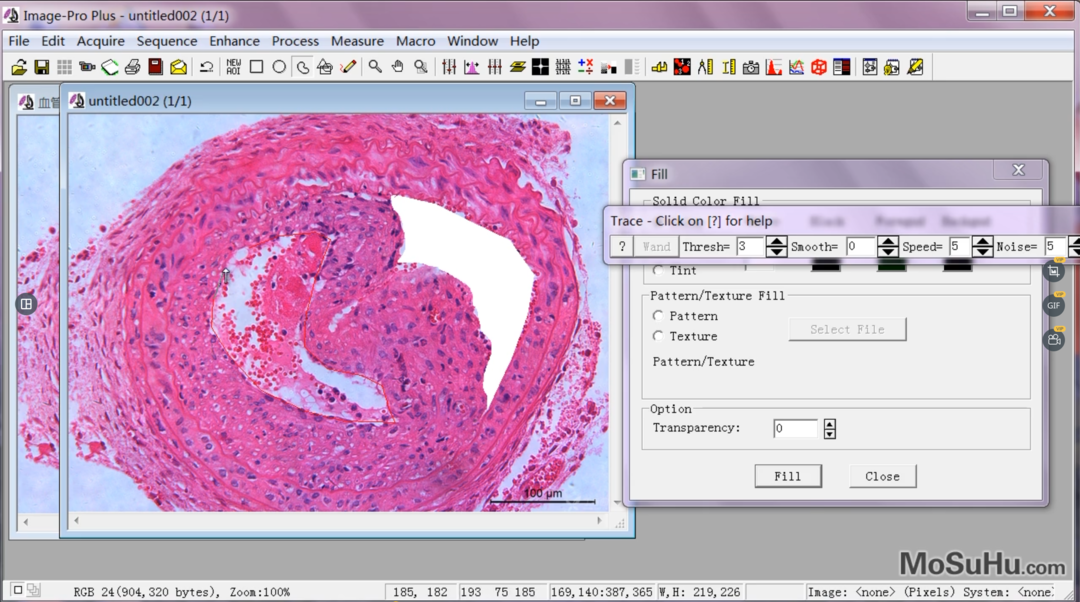Viewport: 1080px width, 602px height.
Task: Click the plus-minus image operations icon
Action: [x=585, y=67]
